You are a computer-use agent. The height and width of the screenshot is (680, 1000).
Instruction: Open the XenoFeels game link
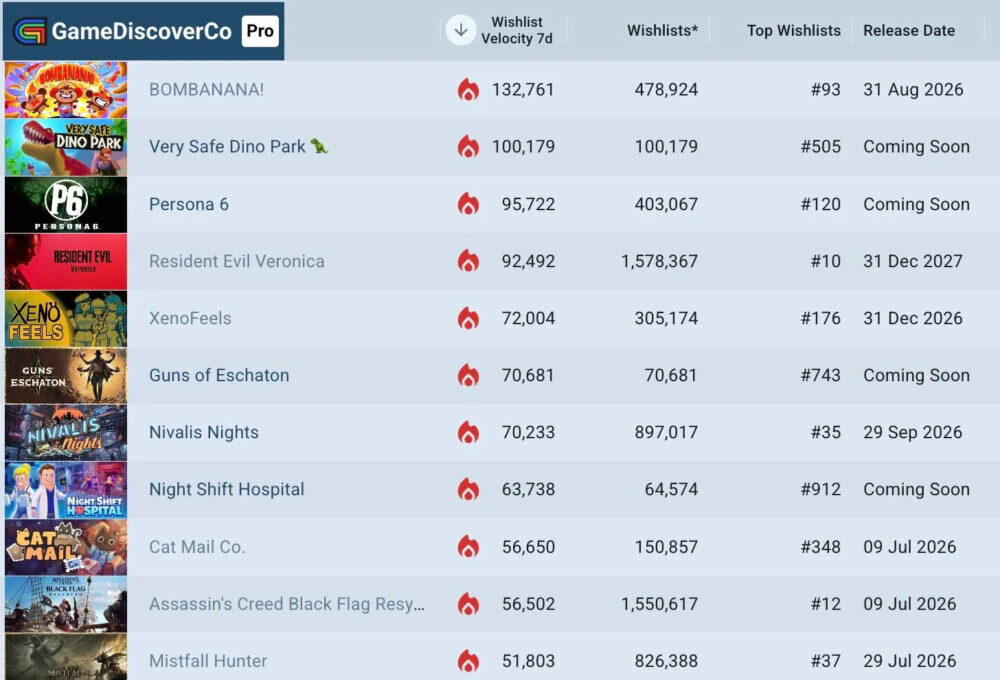[190, 318]
